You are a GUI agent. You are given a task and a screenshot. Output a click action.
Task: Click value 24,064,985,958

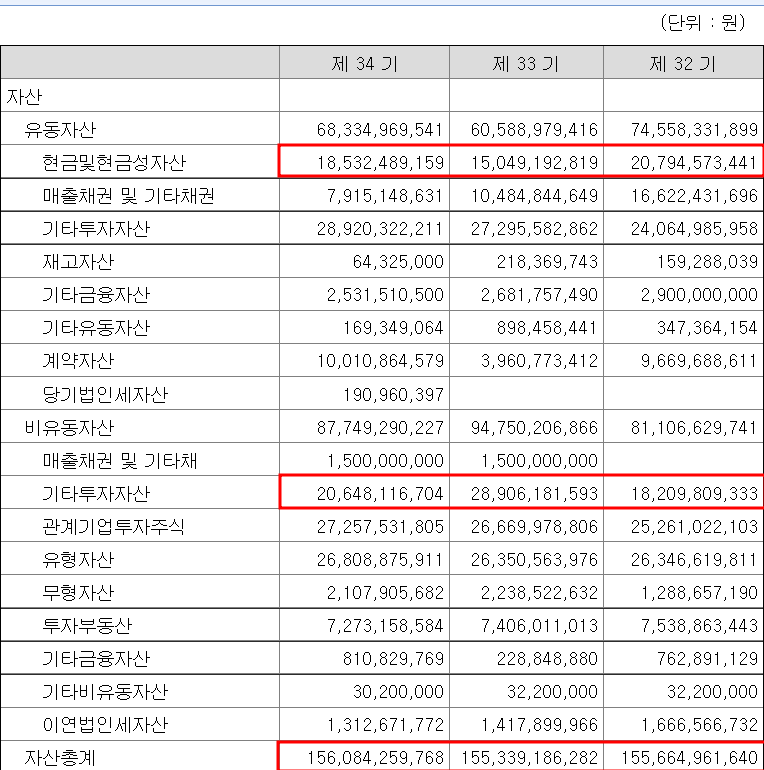(x=694, y=229)
